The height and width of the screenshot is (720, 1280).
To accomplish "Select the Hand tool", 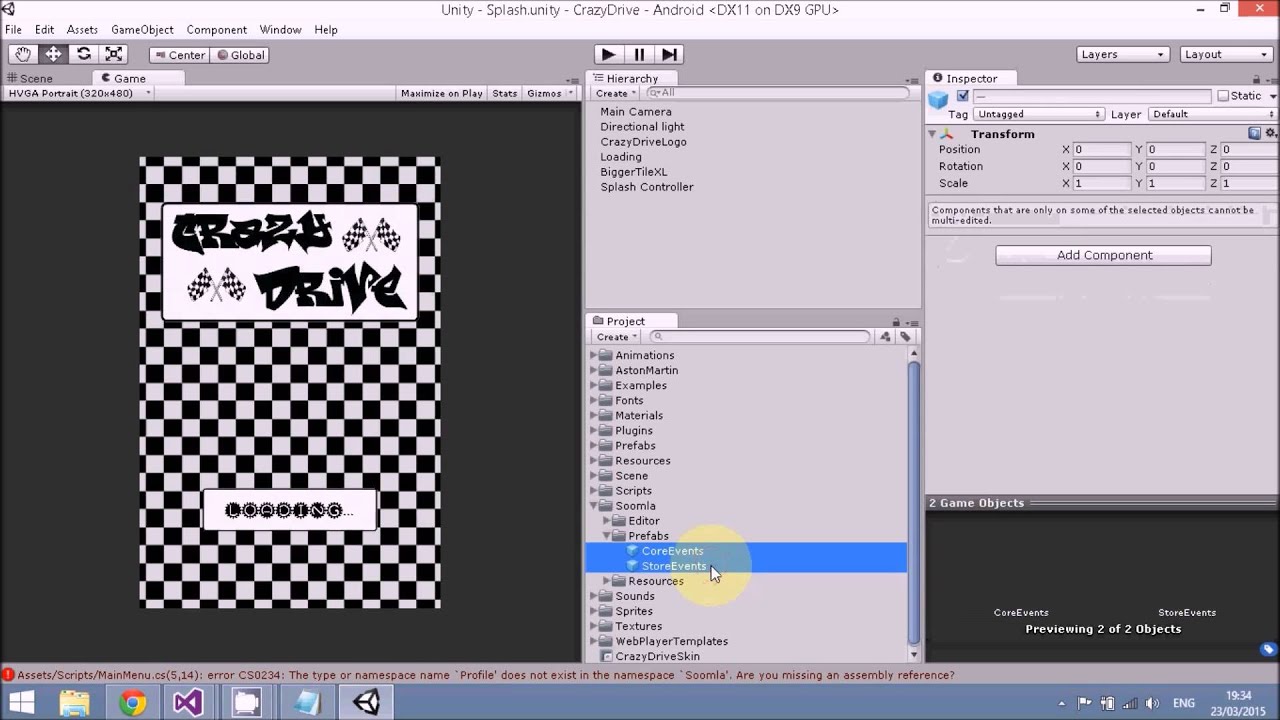I will coord(22,54).
